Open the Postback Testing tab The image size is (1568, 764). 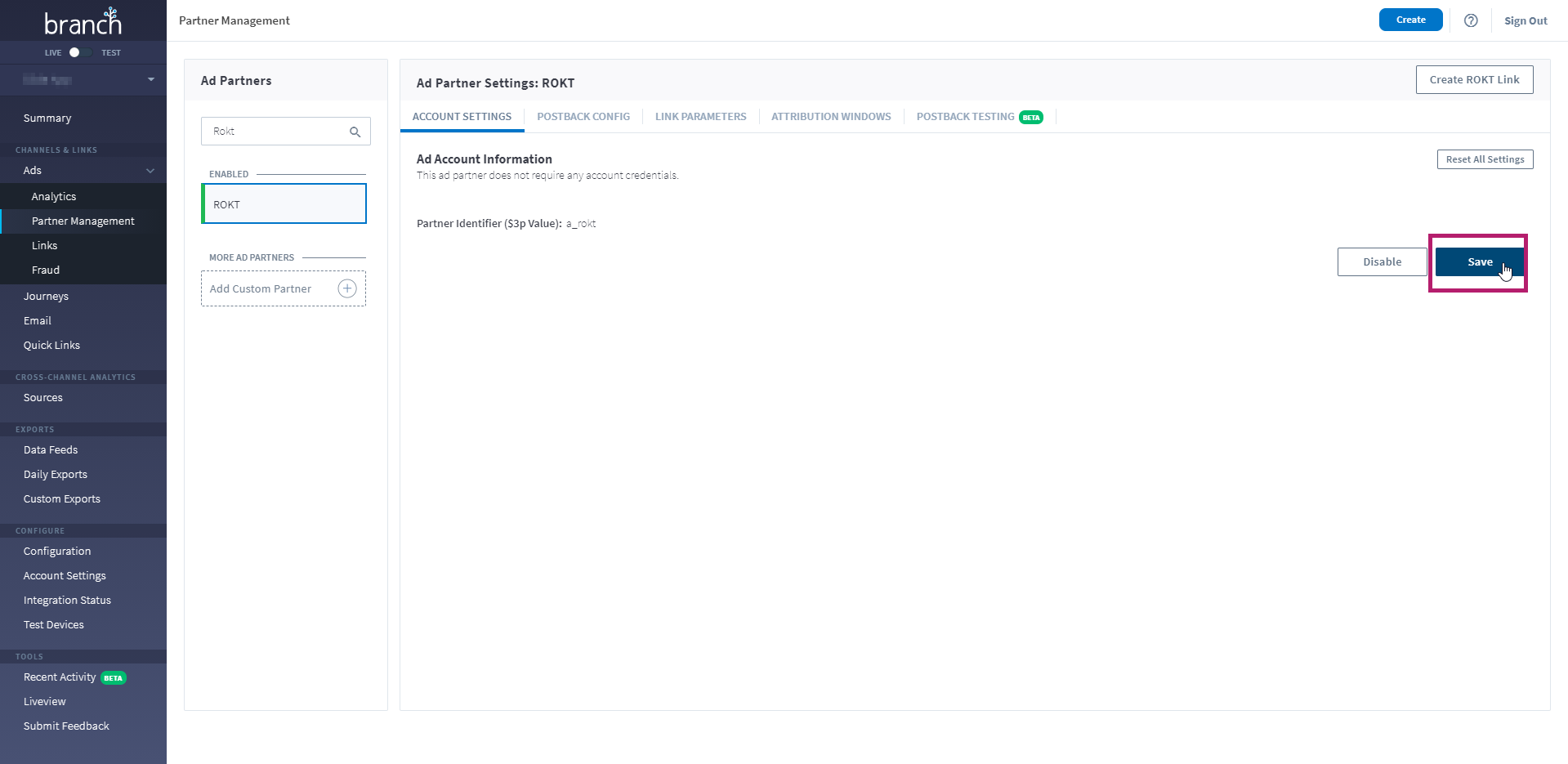[980, 117]
